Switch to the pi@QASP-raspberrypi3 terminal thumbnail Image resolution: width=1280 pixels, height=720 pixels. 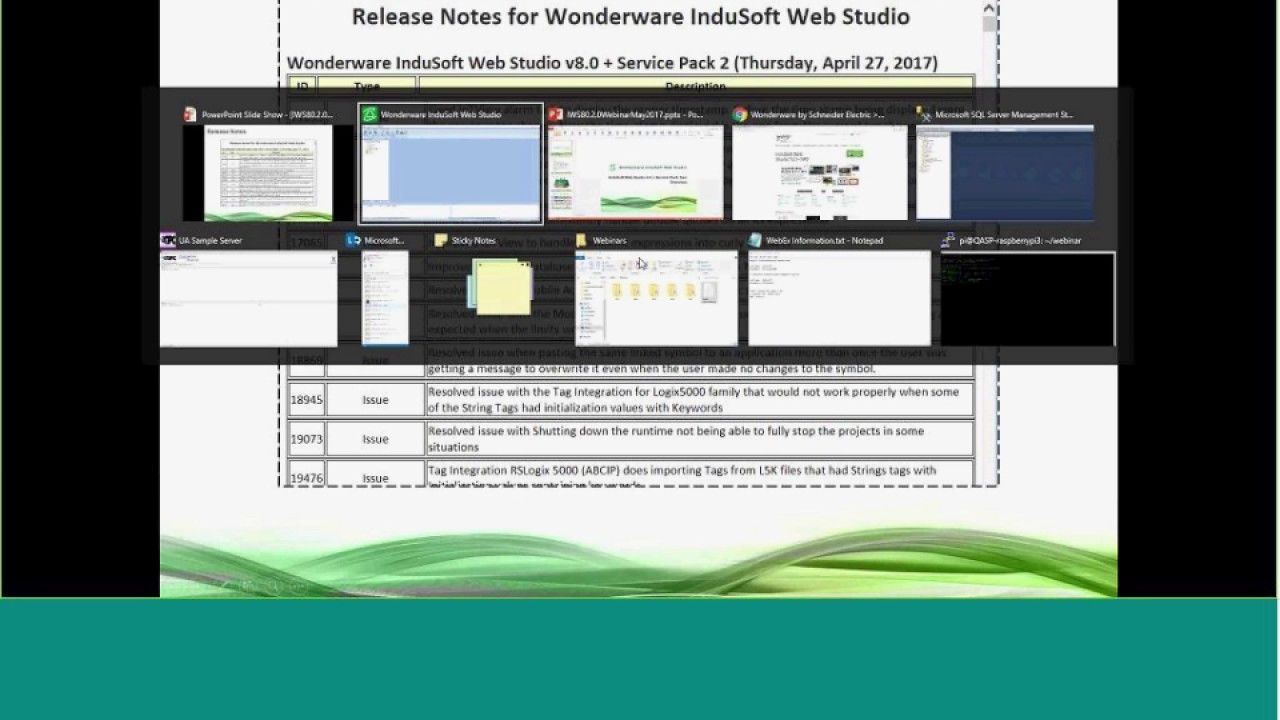click(x=1027, y=298)
